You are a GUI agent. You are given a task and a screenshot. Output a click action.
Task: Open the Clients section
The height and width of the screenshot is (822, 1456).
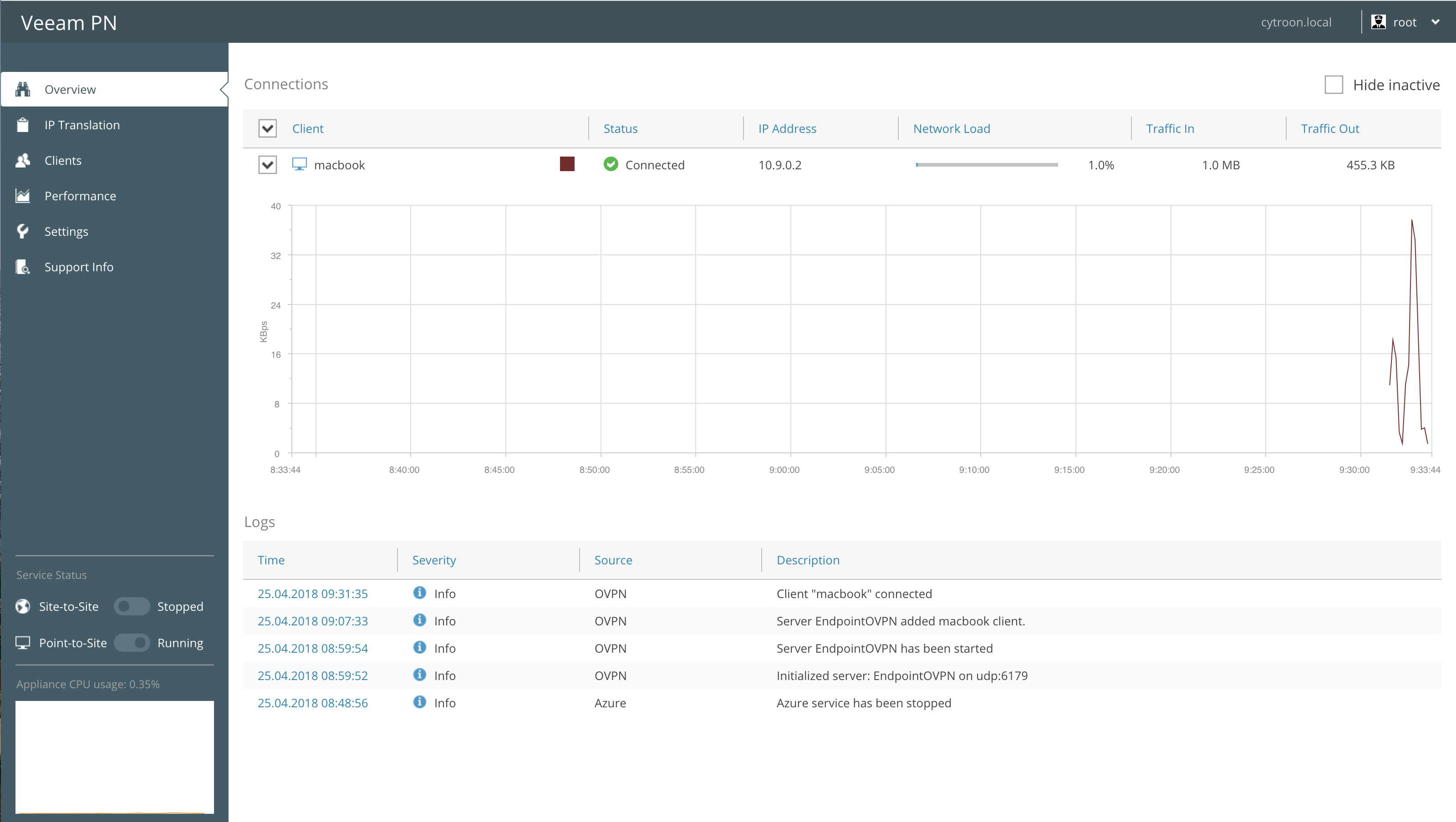(x=114, y=161)
